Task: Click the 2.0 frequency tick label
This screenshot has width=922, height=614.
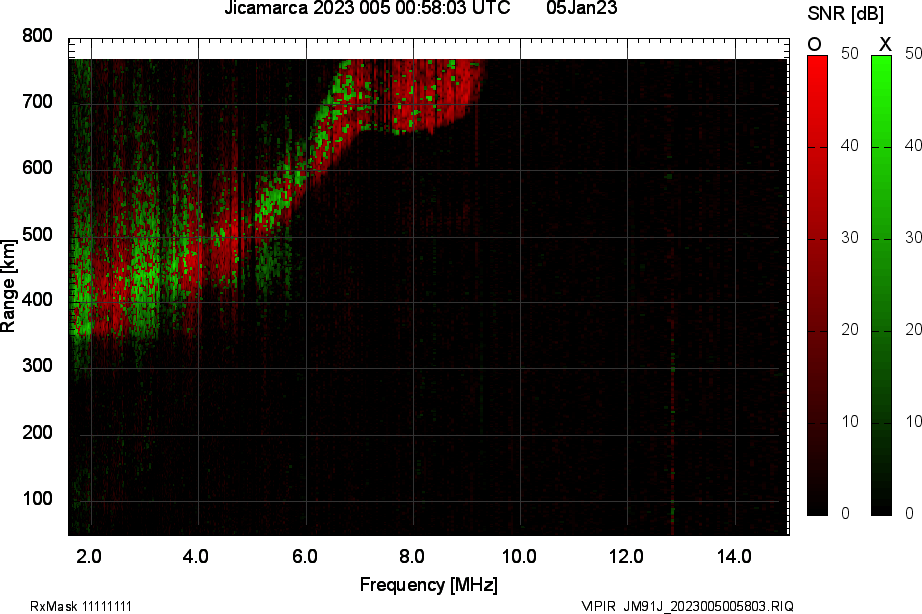Action: (x=89, y=556)
